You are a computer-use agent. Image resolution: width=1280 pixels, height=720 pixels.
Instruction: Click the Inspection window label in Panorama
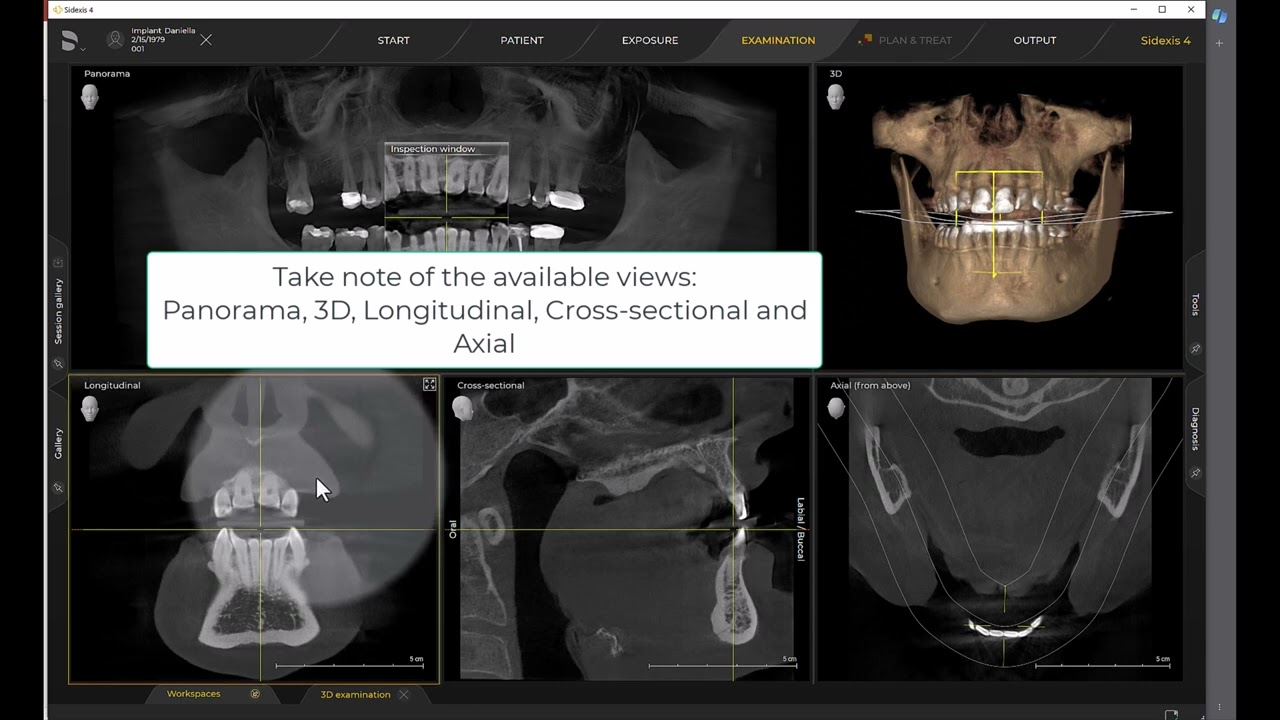433,149
